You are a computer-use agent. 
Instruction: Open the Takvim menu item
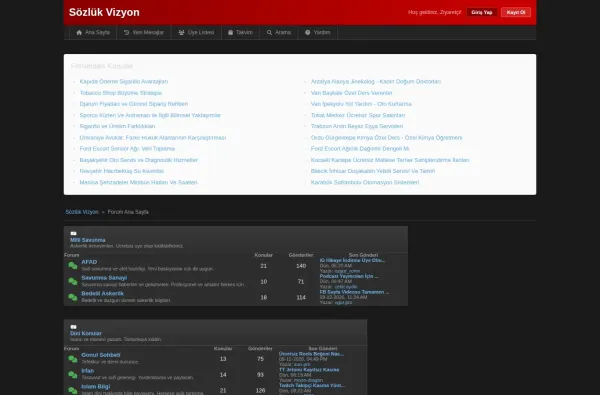[x=240, y=33]
